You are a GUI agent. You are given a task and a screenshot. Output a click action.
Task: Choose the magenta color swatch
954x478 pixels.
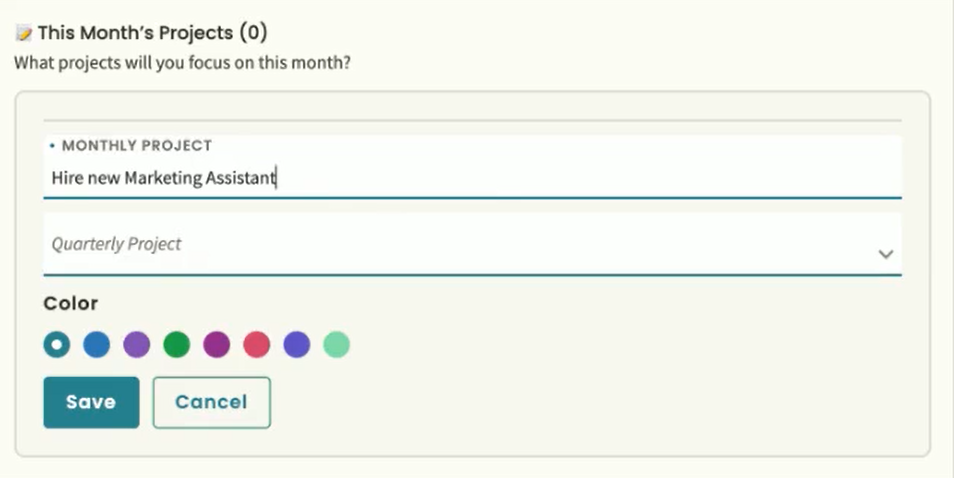click(217, 345)
